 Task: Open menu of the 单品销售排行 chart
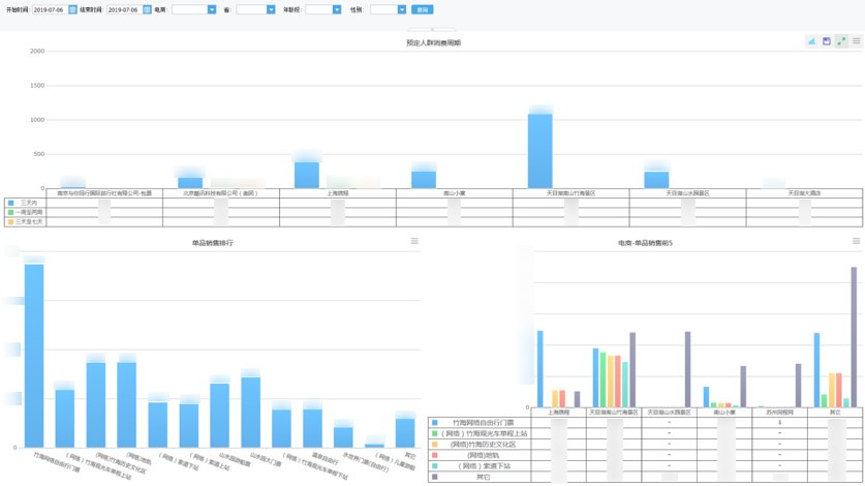pos(414,241)
